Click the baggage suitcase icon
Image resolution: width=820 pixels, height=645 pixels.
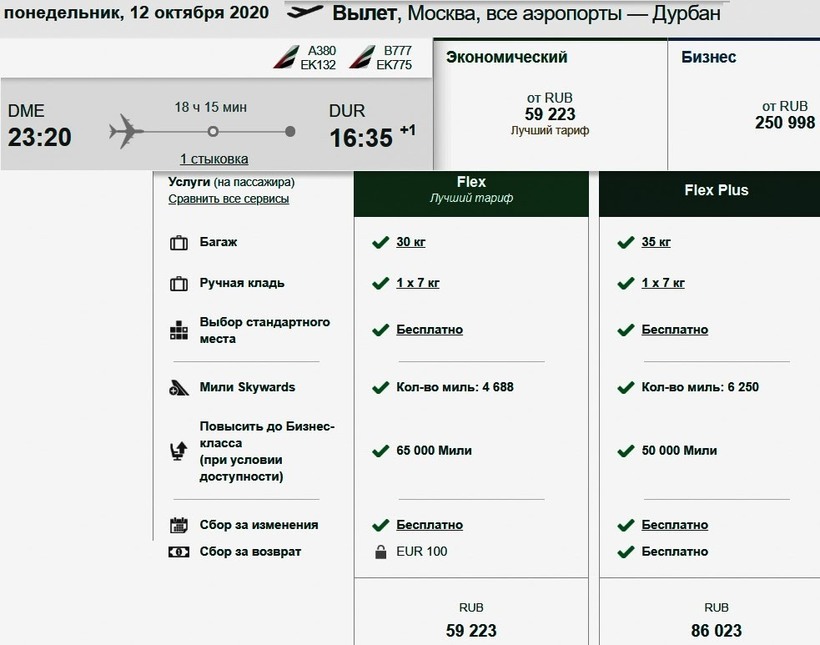[x=179, y=243]
